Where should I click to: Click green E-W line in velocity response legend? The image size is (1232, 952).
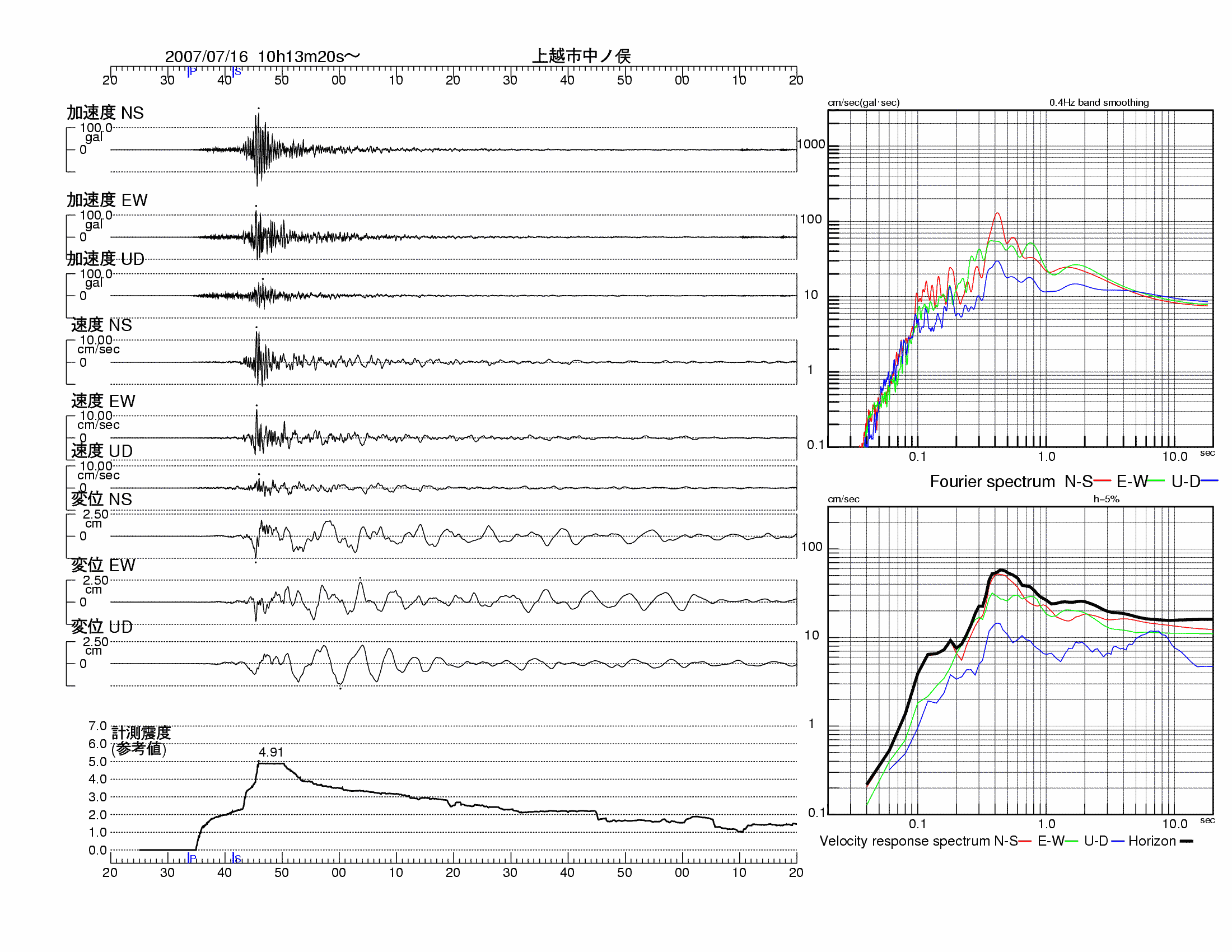coord(1072,841)
